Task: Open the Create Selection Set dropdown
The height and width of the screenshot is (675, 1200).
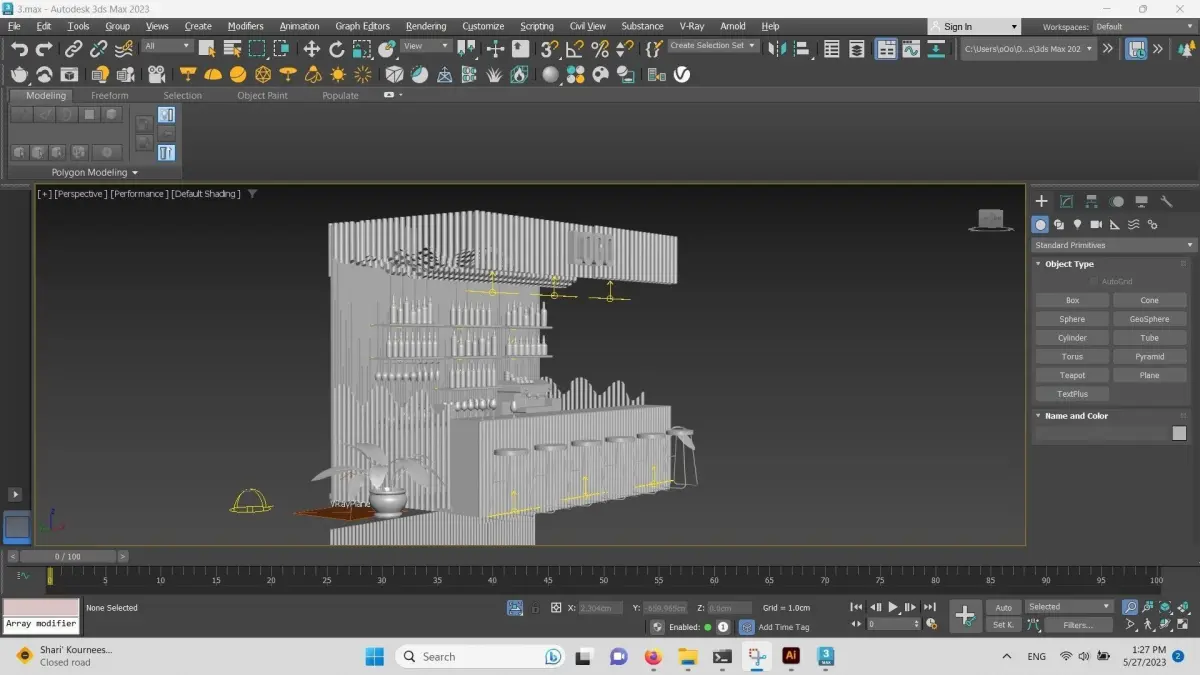Action: click(714, 46)
